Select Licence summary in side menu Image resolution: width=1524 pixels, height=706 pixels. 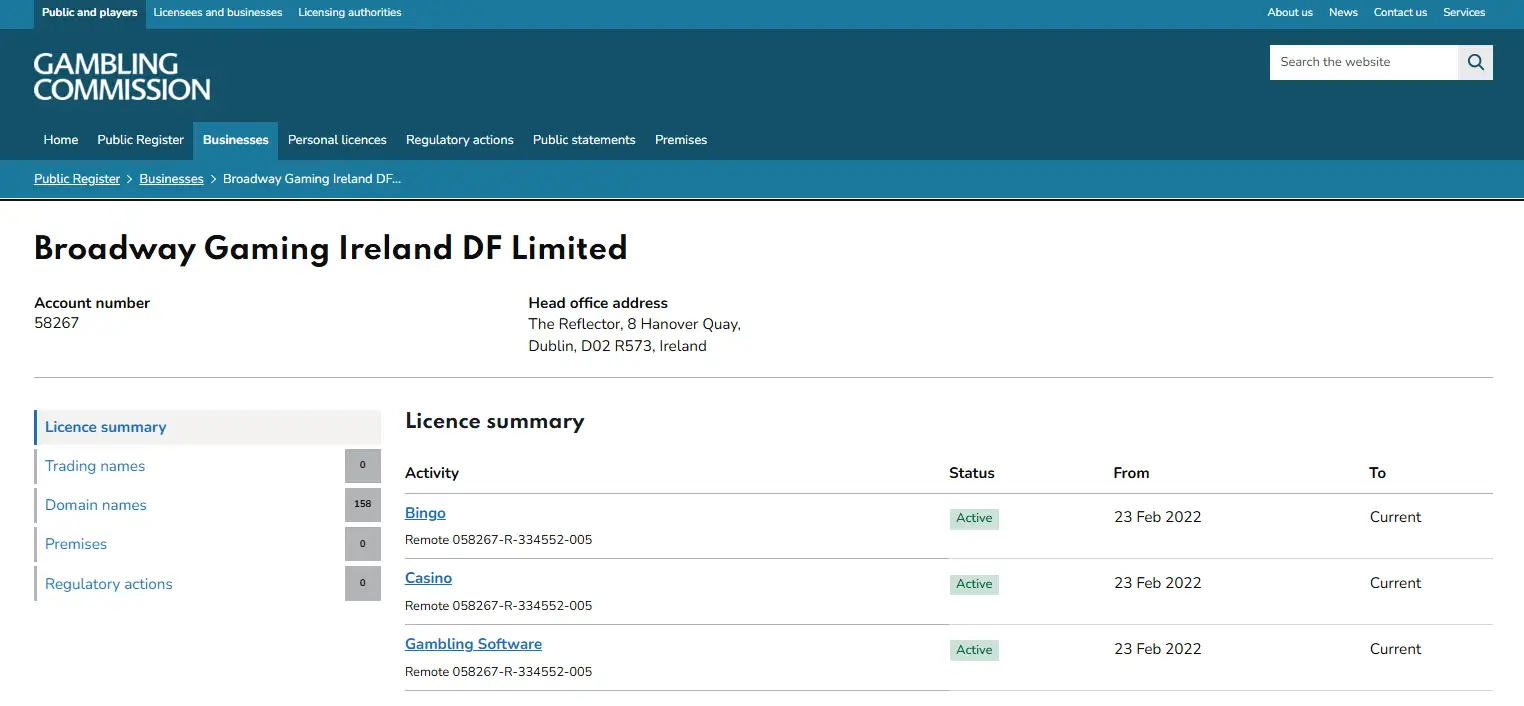point(208,427)
